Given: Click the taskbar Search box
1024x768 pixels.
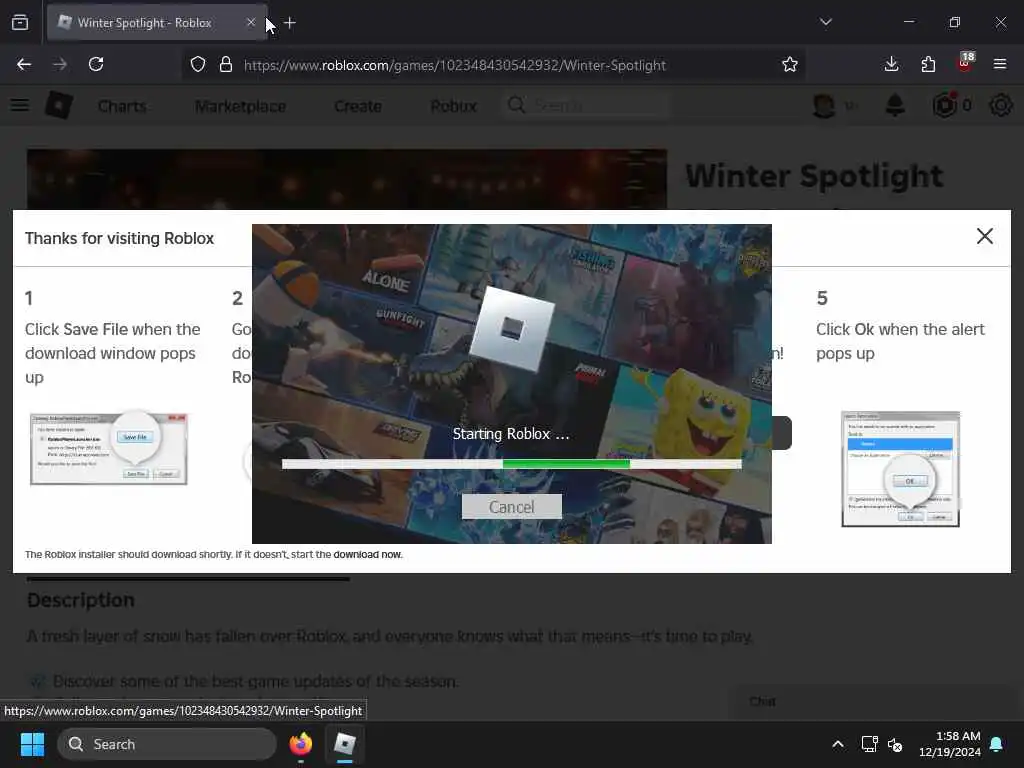Looking at the screenshot, I should 167,744.
